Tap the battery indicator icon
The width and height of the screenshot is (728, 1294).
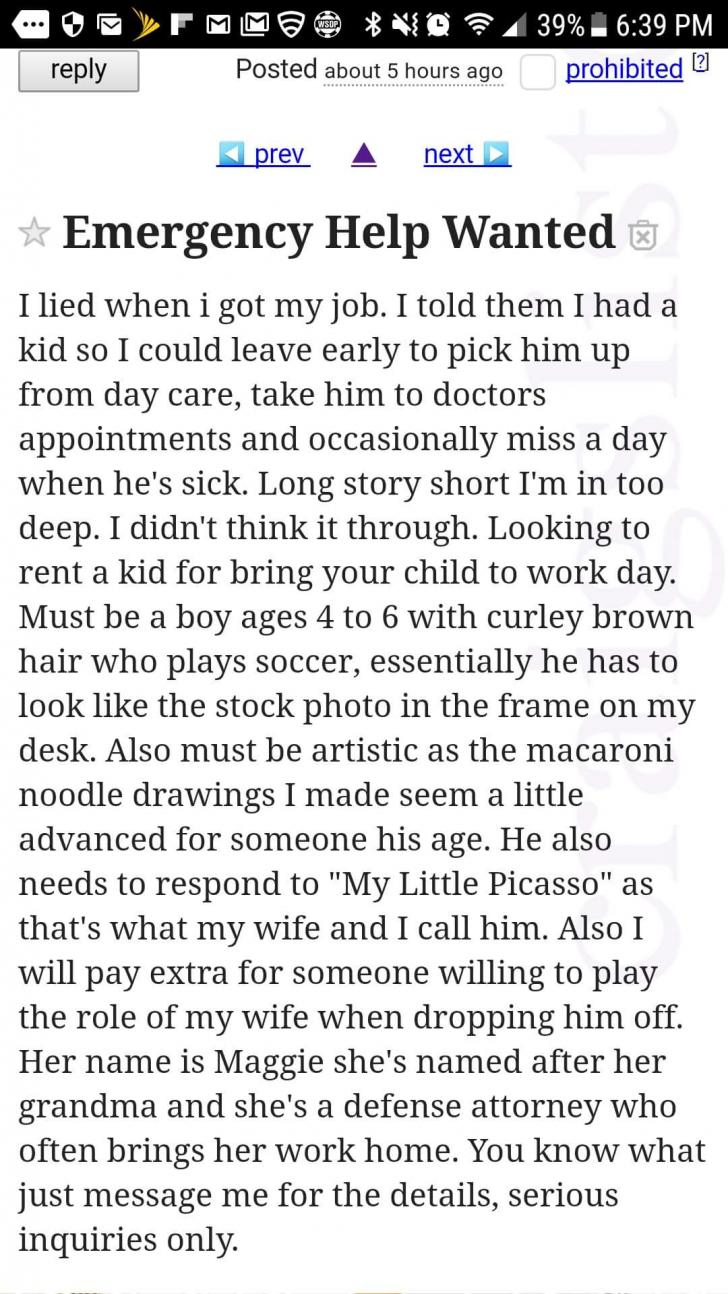click(599, 24)
